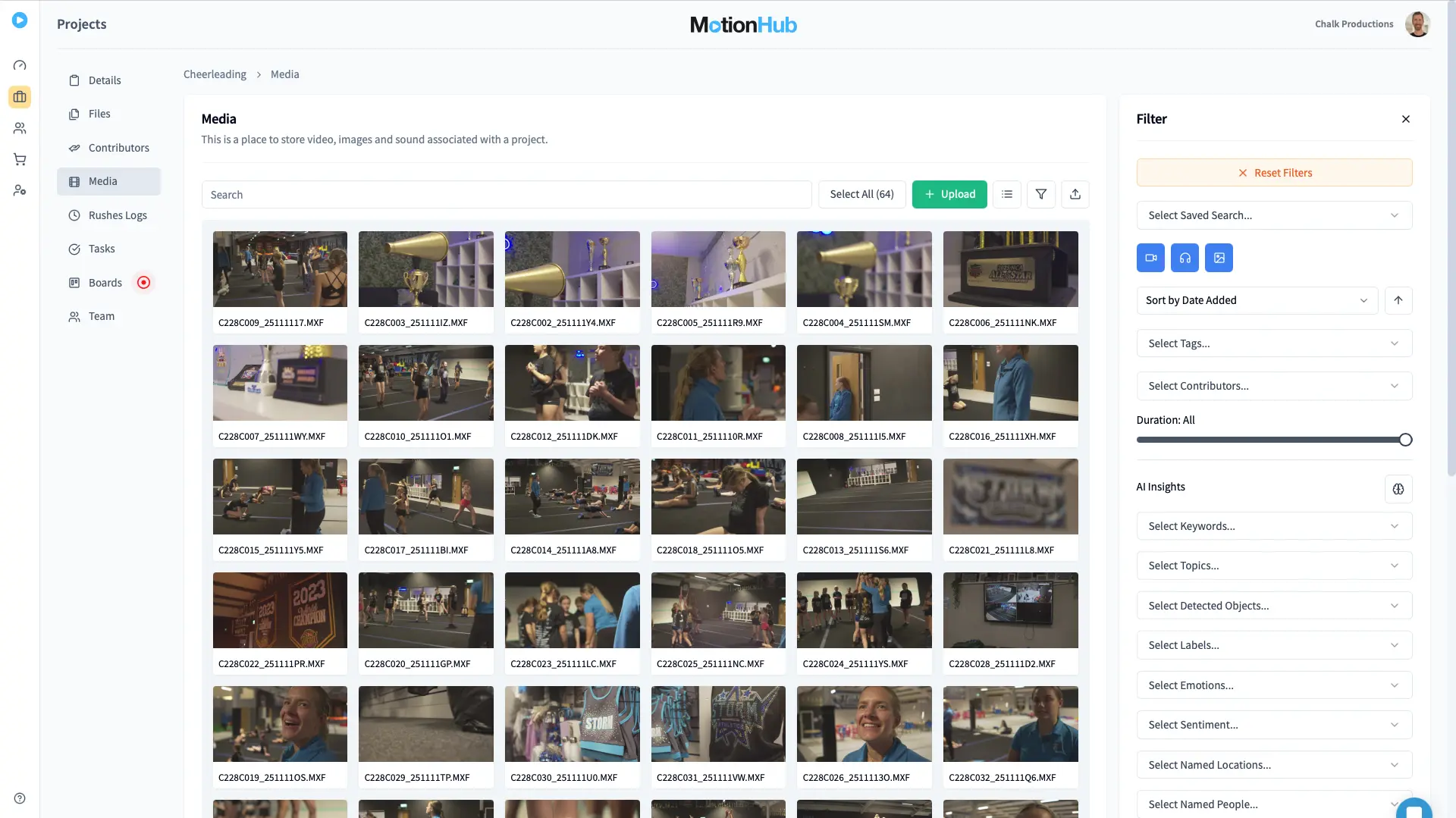This screenshot has height=818, width=1456.
Task: Open the list view options icon
Action: point(1006,194)
